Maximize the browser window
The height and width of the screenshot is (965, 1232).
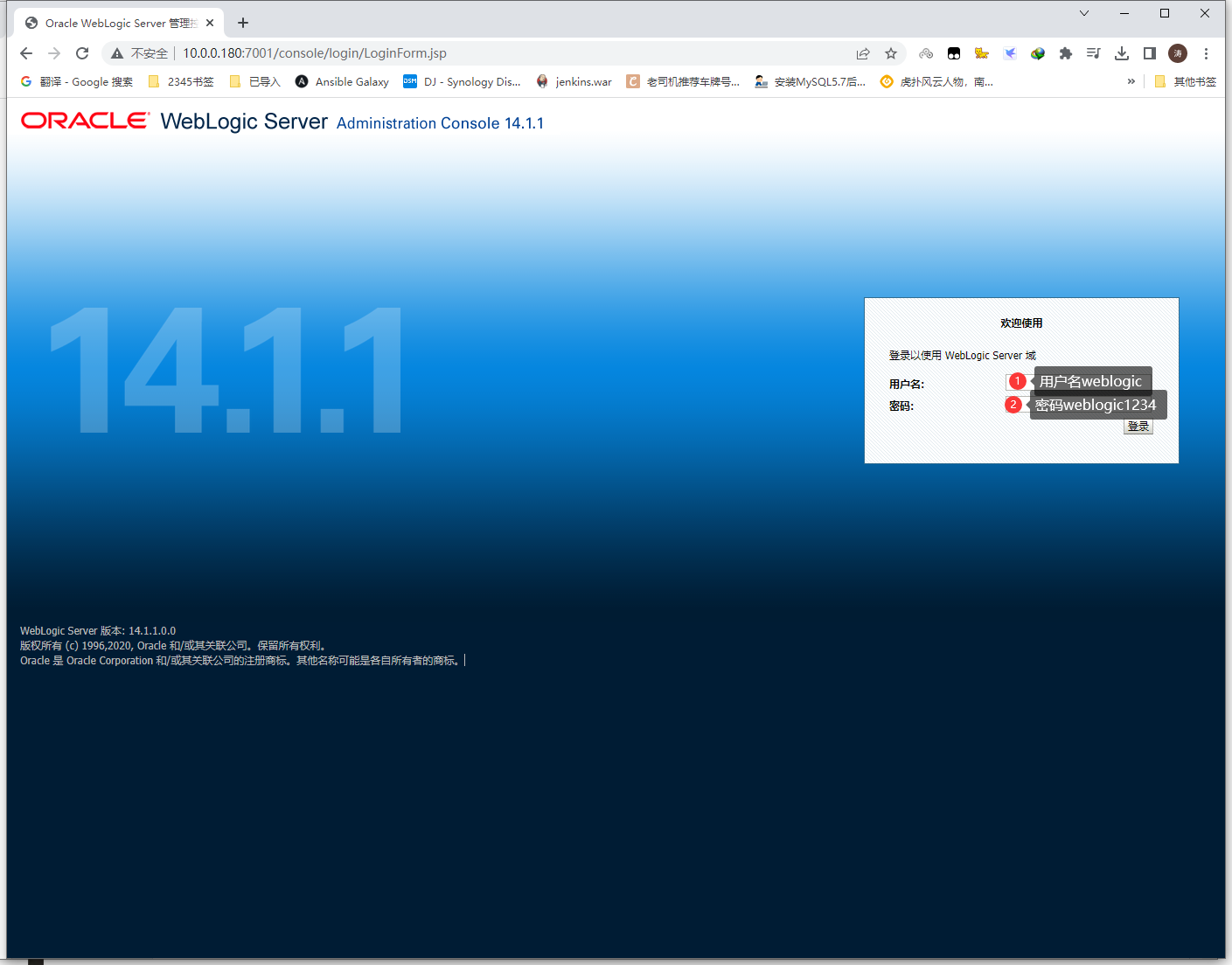[x=1165, y=13]
